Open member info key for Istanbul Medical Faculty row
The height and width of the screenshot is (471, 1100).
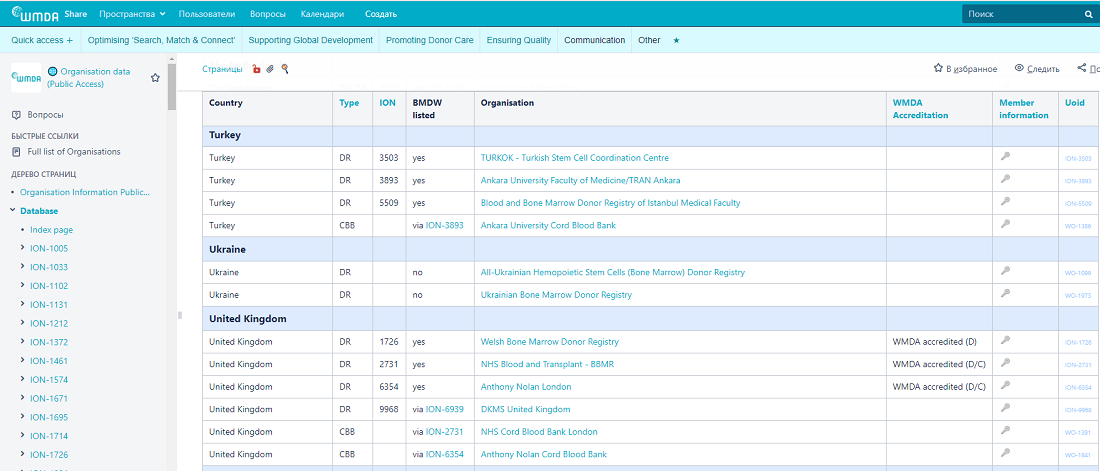pyautogui.click(x=1005, y=201)
